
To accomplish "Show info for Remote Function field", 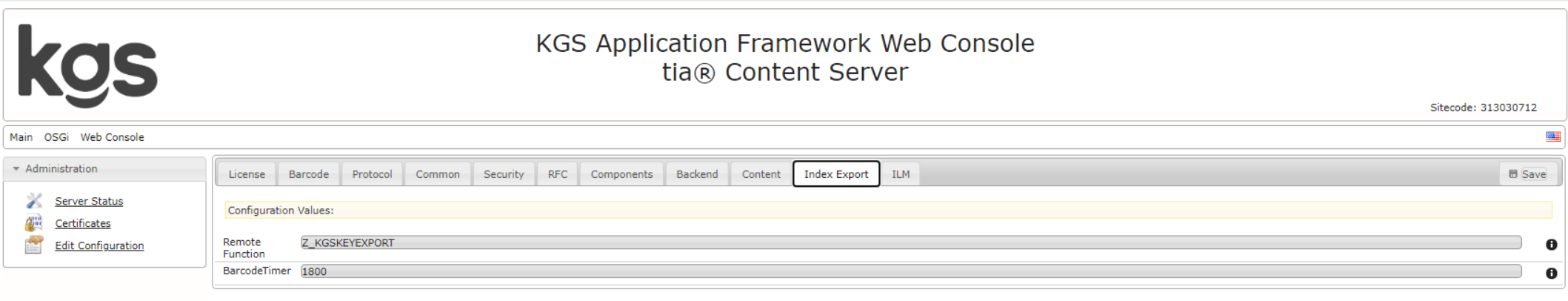I will click(1551, 245).
